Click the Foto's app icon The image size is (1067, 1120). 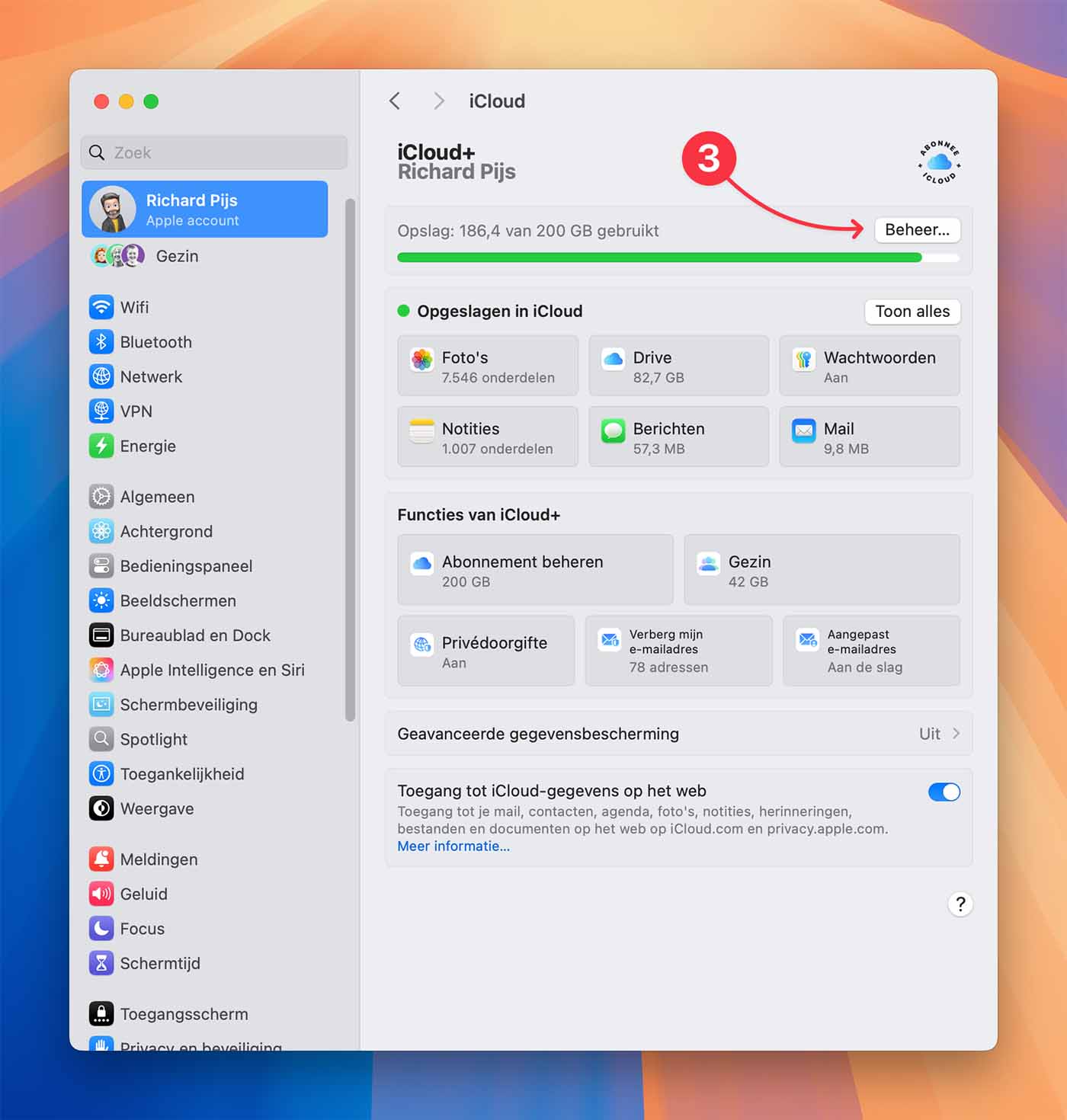(x=422, y=359)
